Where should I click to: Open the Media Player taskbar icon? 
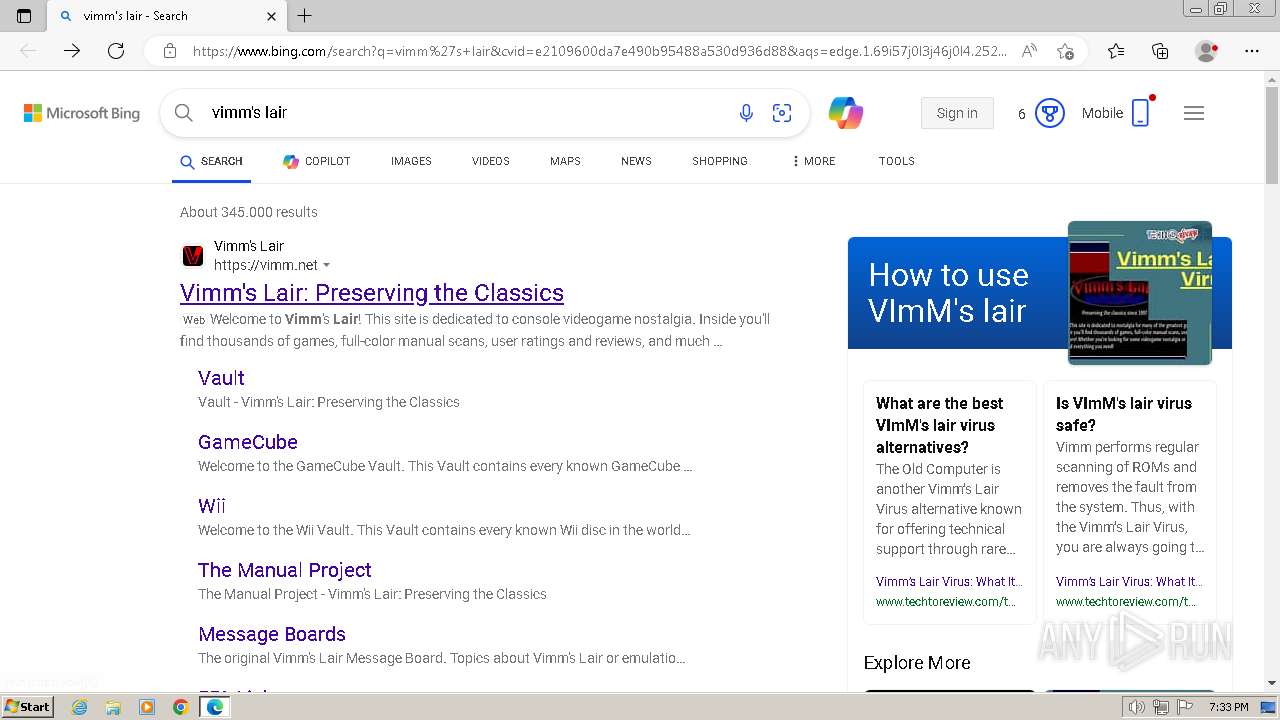(147, 707)
